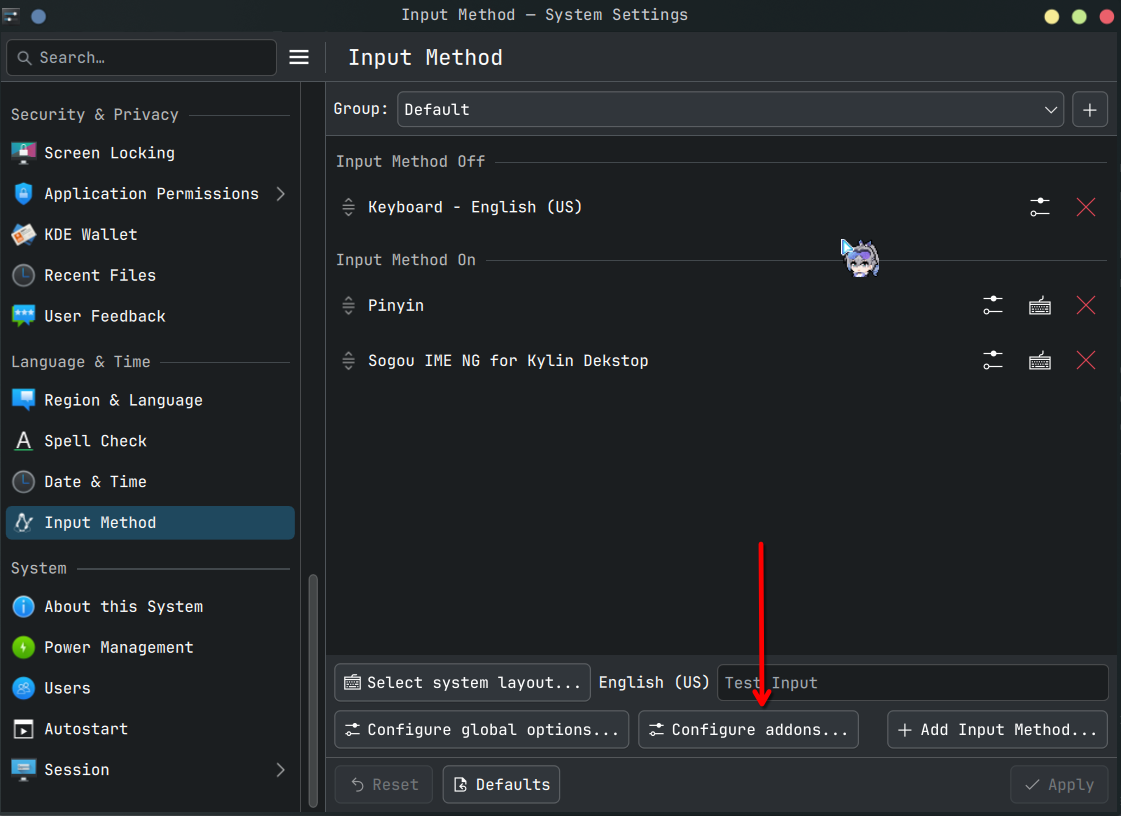The image size is (1121, 816).
Task: Open the Group Default dropdown
Action: click(730, 110)
